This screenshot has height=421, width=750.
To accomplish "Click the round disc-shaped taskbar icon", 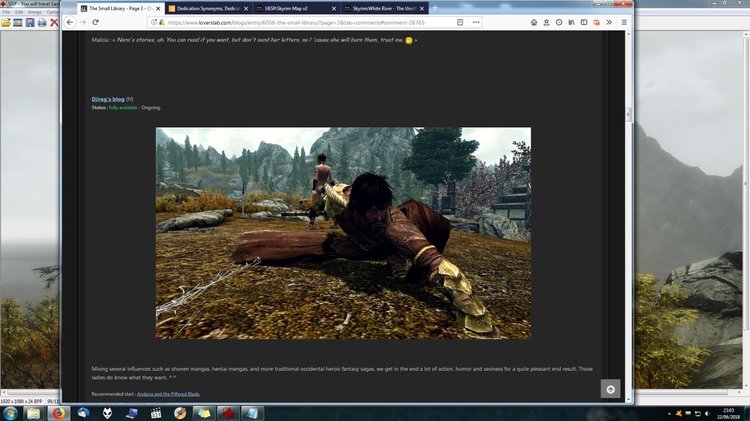I will pos(180,413).
